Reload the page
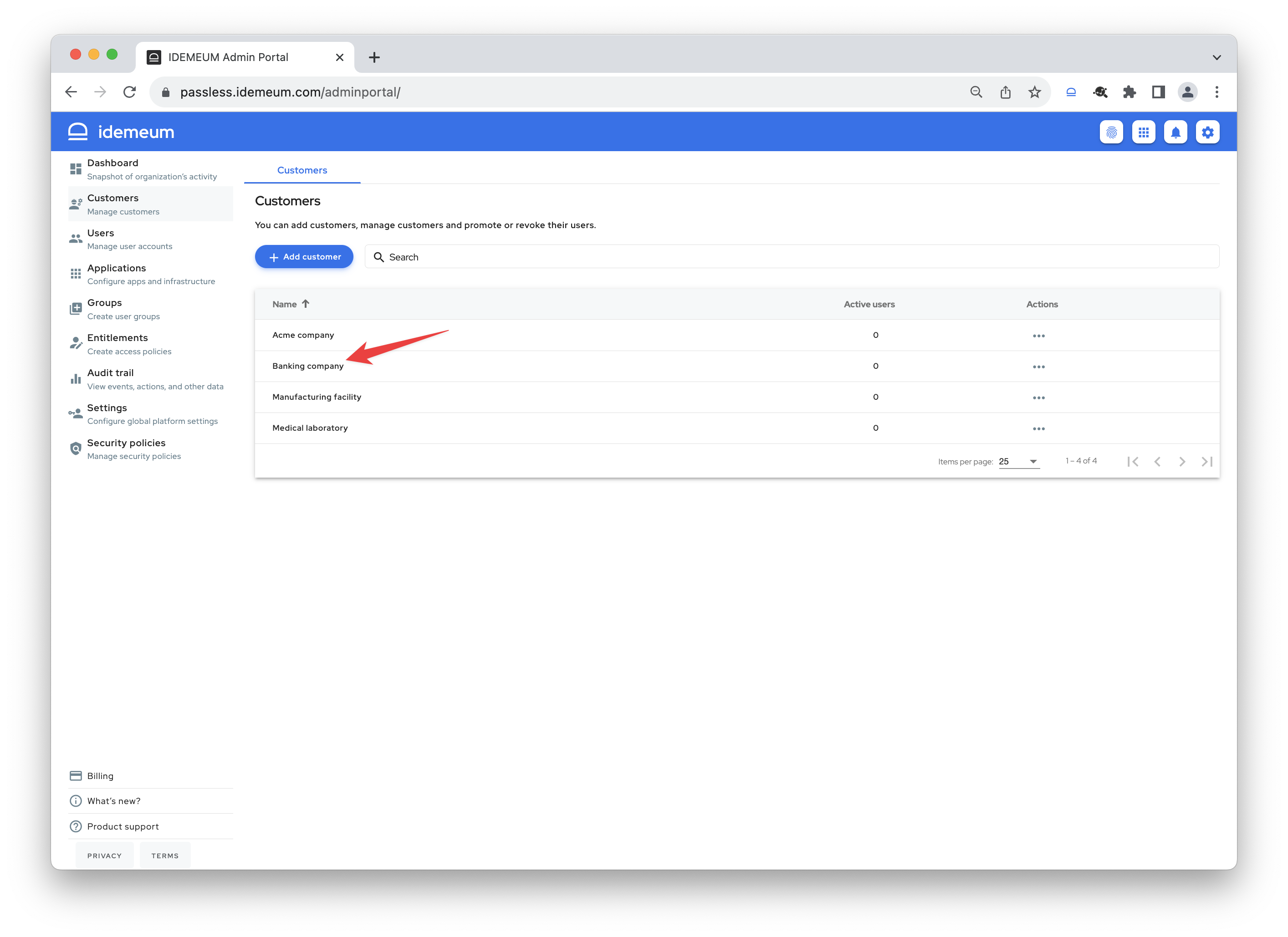Screen dimensions: 1288x937 pyautogui.click(x=129, y=92)
